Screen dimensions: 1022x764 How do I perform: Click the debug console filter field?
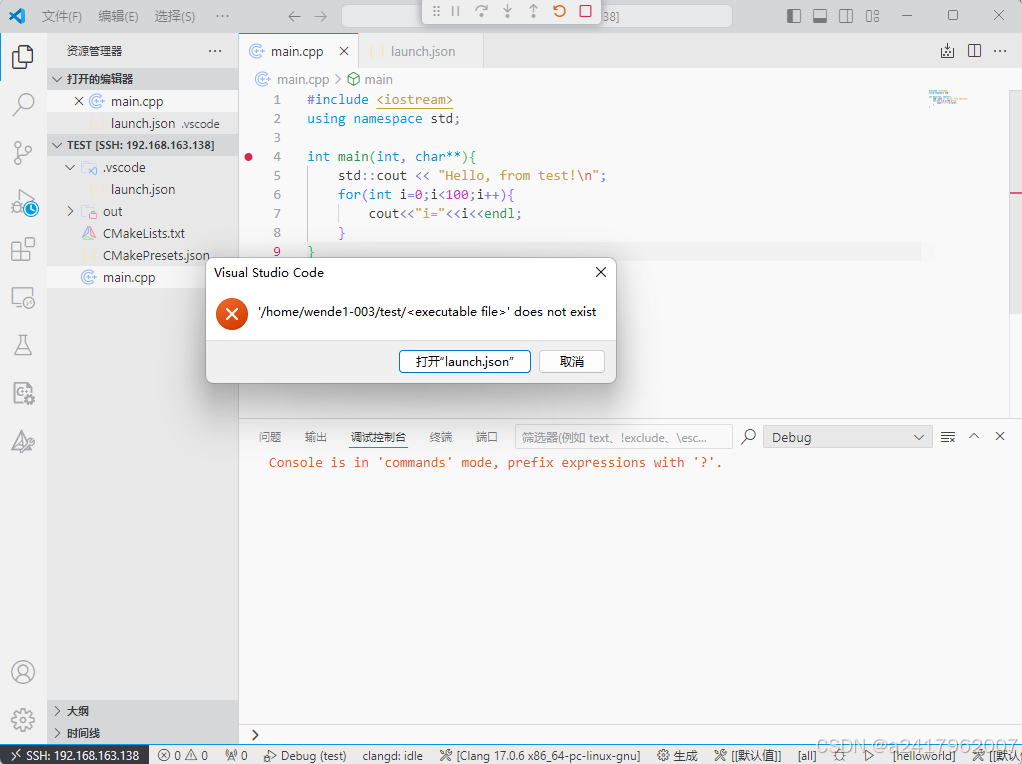(624, 437)
